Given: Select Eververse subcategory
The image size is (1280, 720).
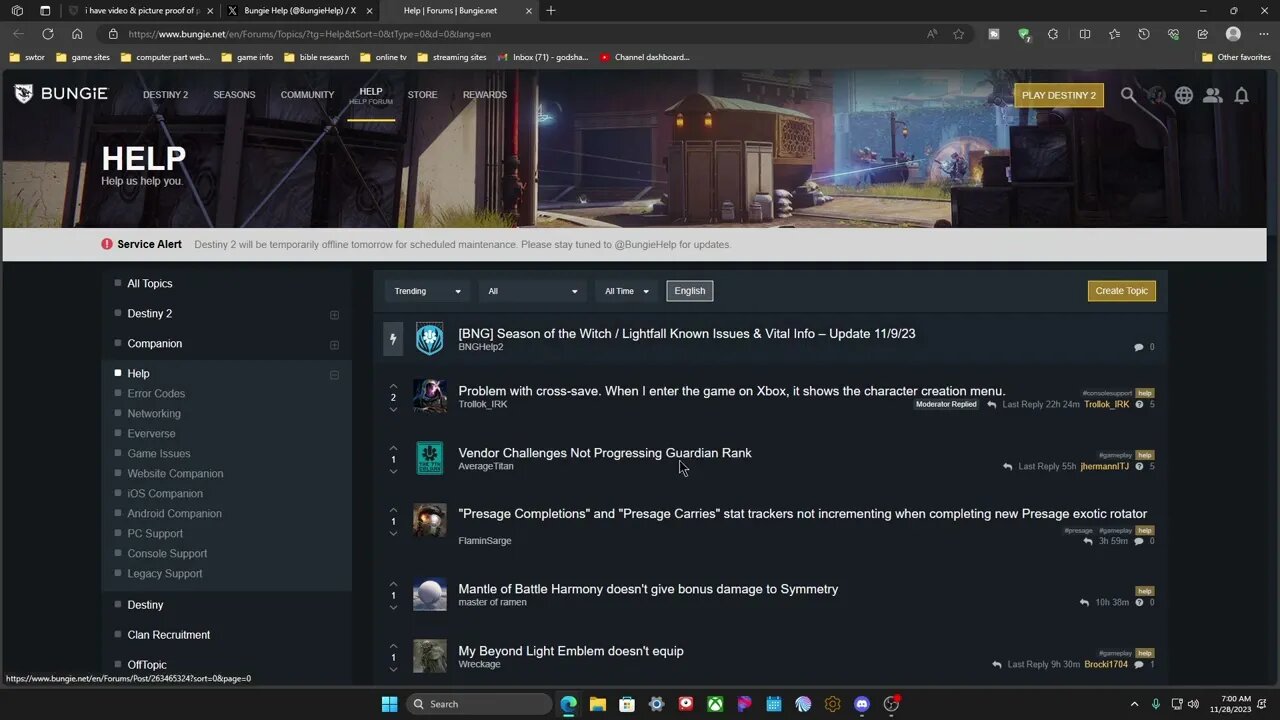Looking at the screenshot, I should point(151,434).
